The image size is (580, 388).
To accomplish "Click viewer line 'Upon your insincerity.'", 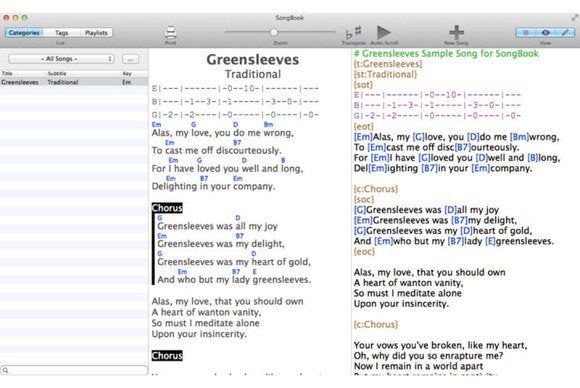I will pyautogui.click(x=199, y=334).
